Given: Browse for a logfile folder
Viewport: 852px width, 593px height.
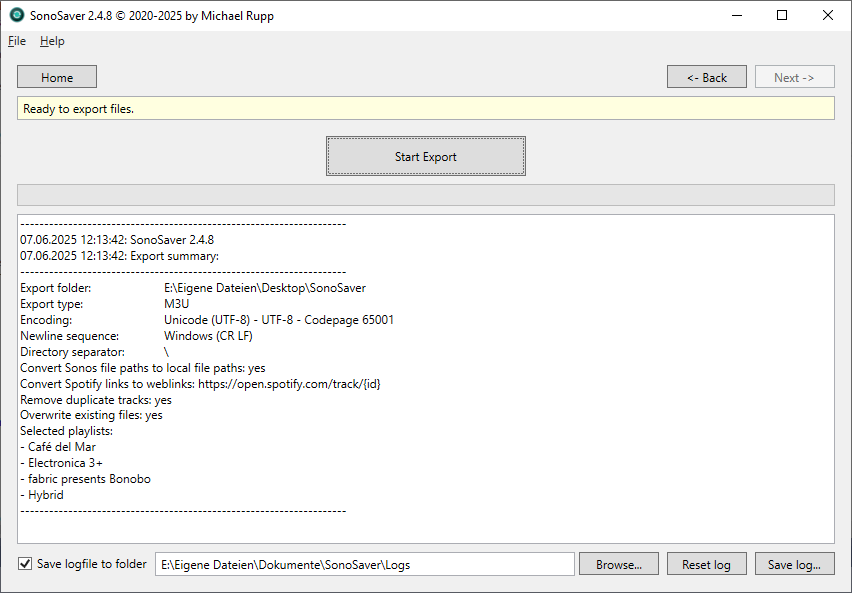Looking at the screenshot, I should 618,563.
